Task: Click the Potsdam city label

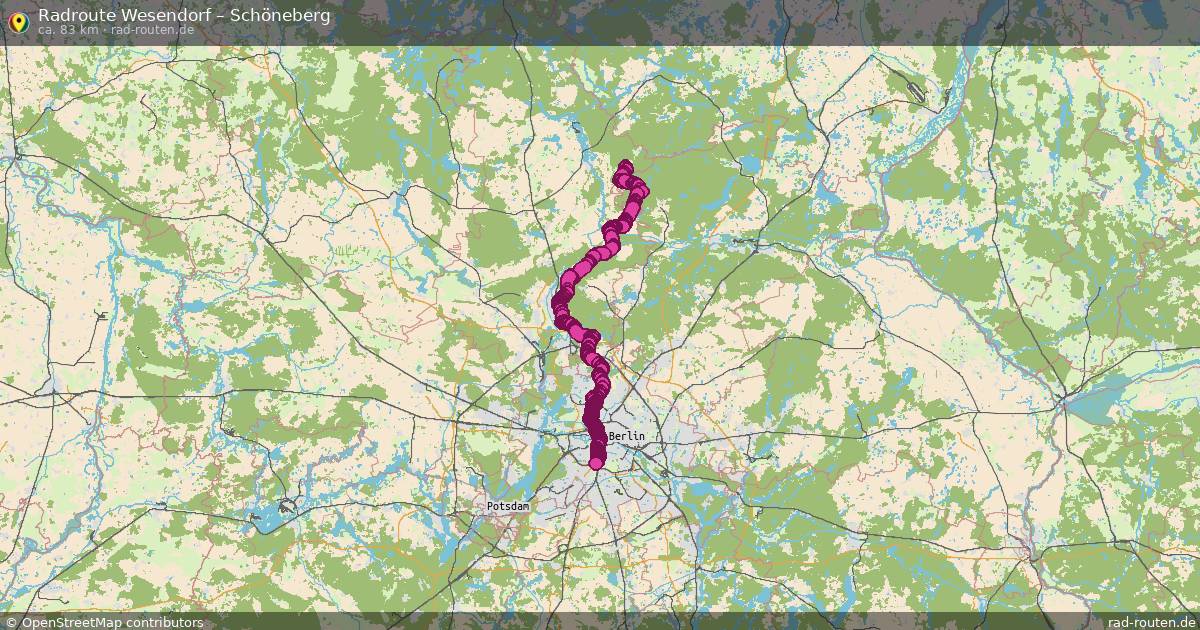Action: pos(508,507)
